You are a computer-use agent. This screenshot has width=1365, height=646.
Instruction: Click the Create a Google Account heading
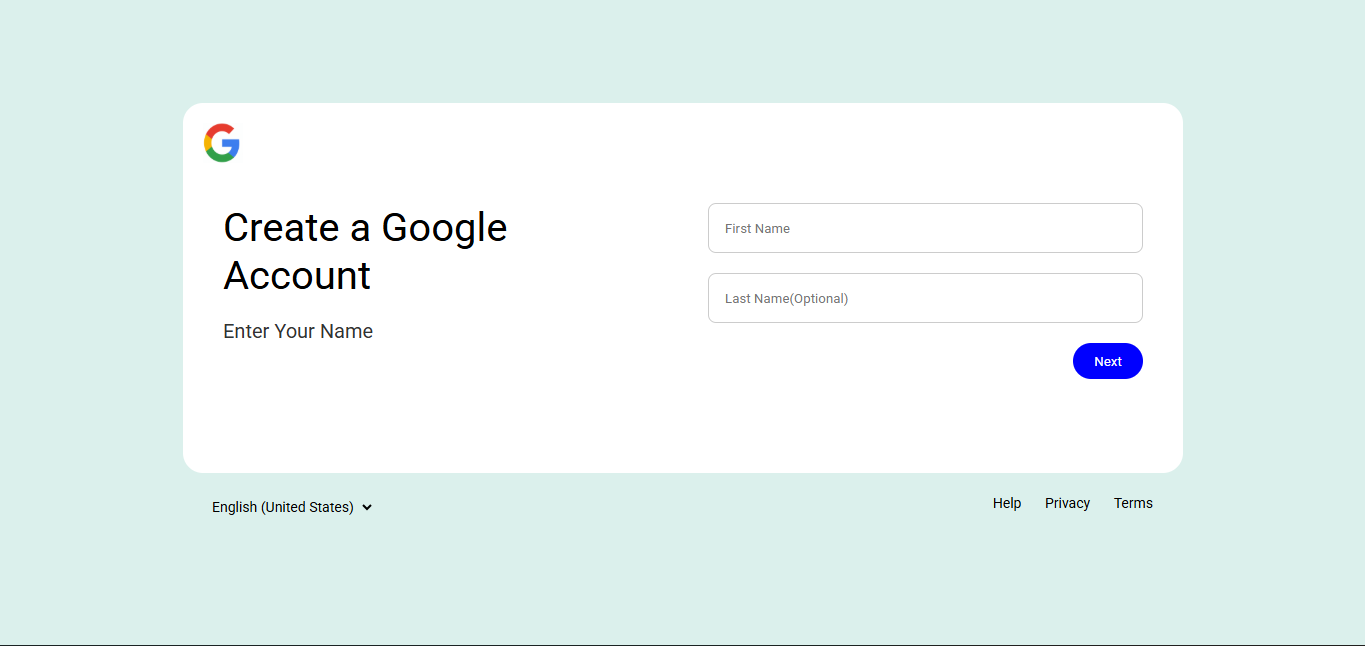[364, 250]
